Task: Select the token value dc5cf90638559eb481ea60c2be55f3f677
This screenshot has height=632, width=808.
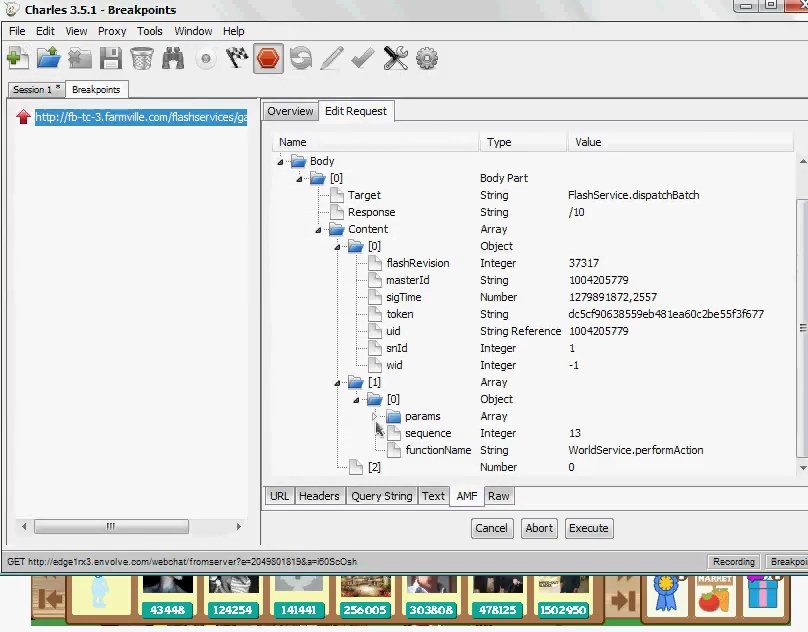Action: (x=666, y=314)
